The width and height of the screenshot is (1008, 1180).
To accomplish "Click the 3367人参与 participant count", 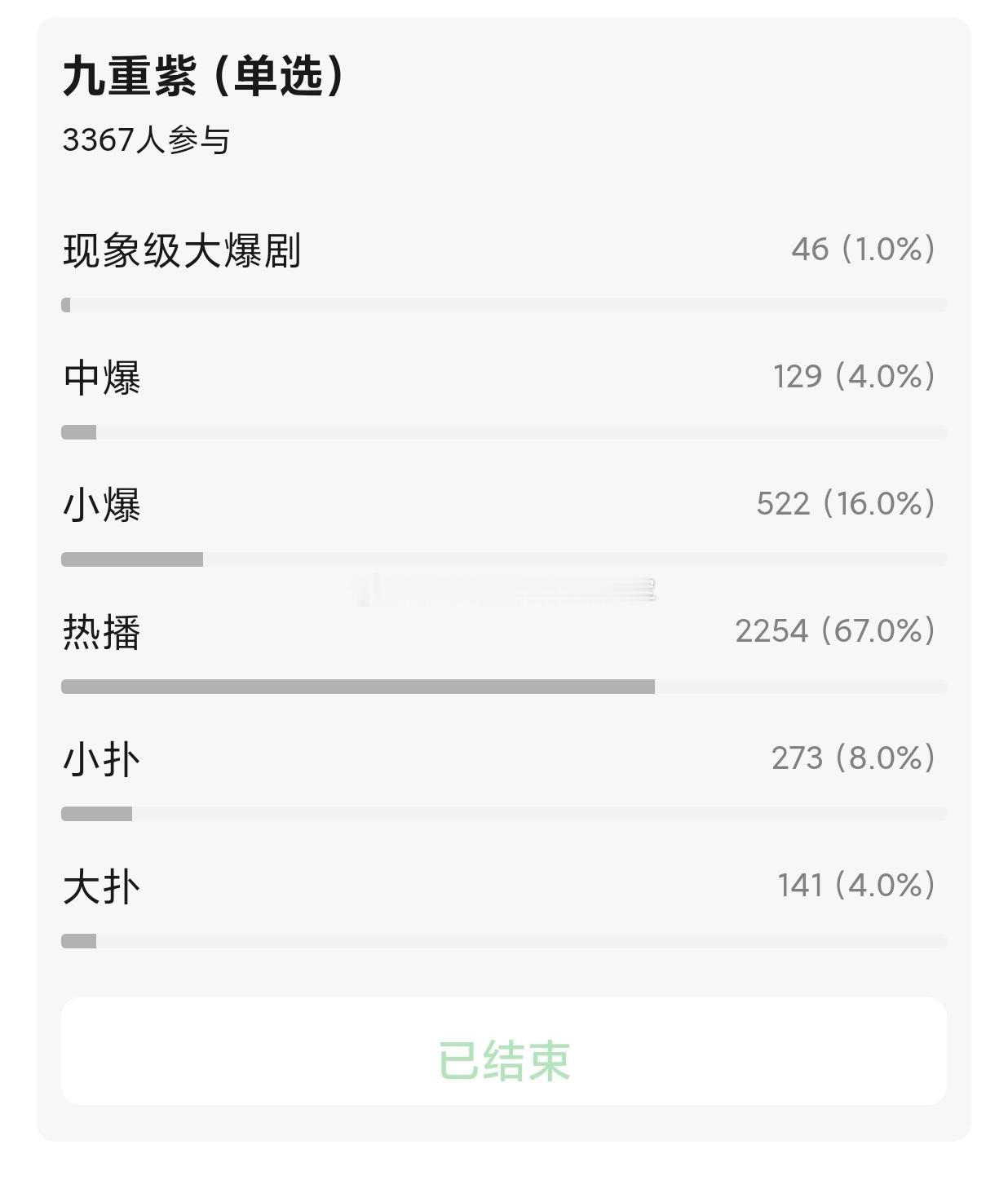I will (146, 140).
